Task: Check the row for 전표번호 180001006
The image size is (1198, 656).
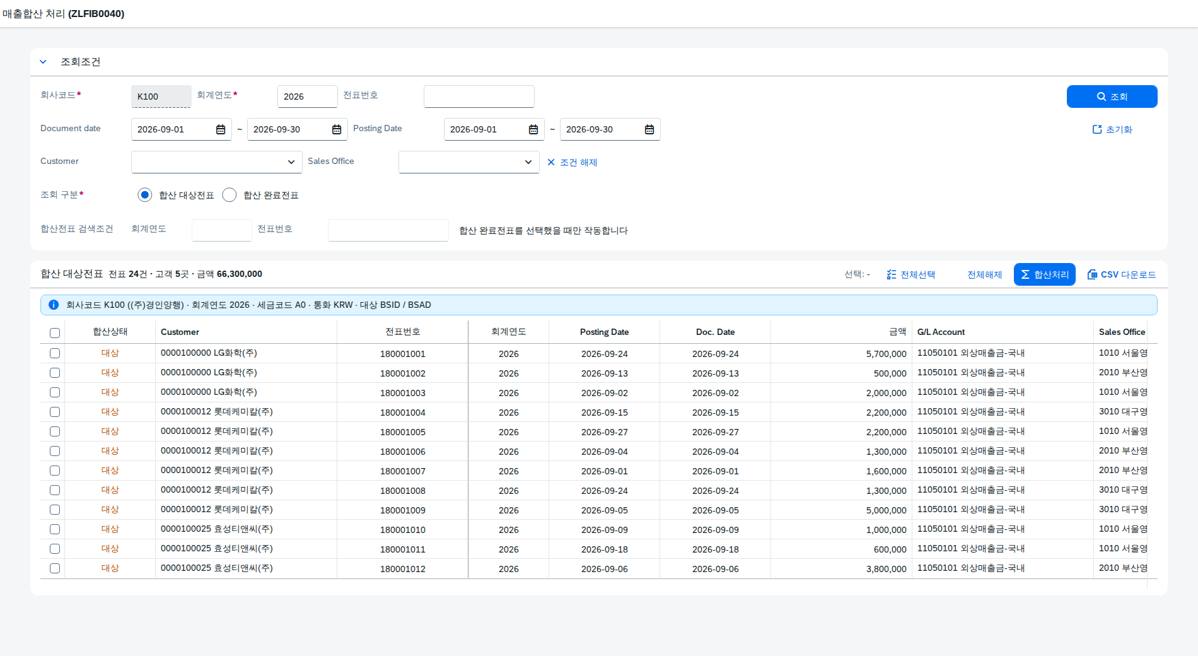Action: (54, 451)
